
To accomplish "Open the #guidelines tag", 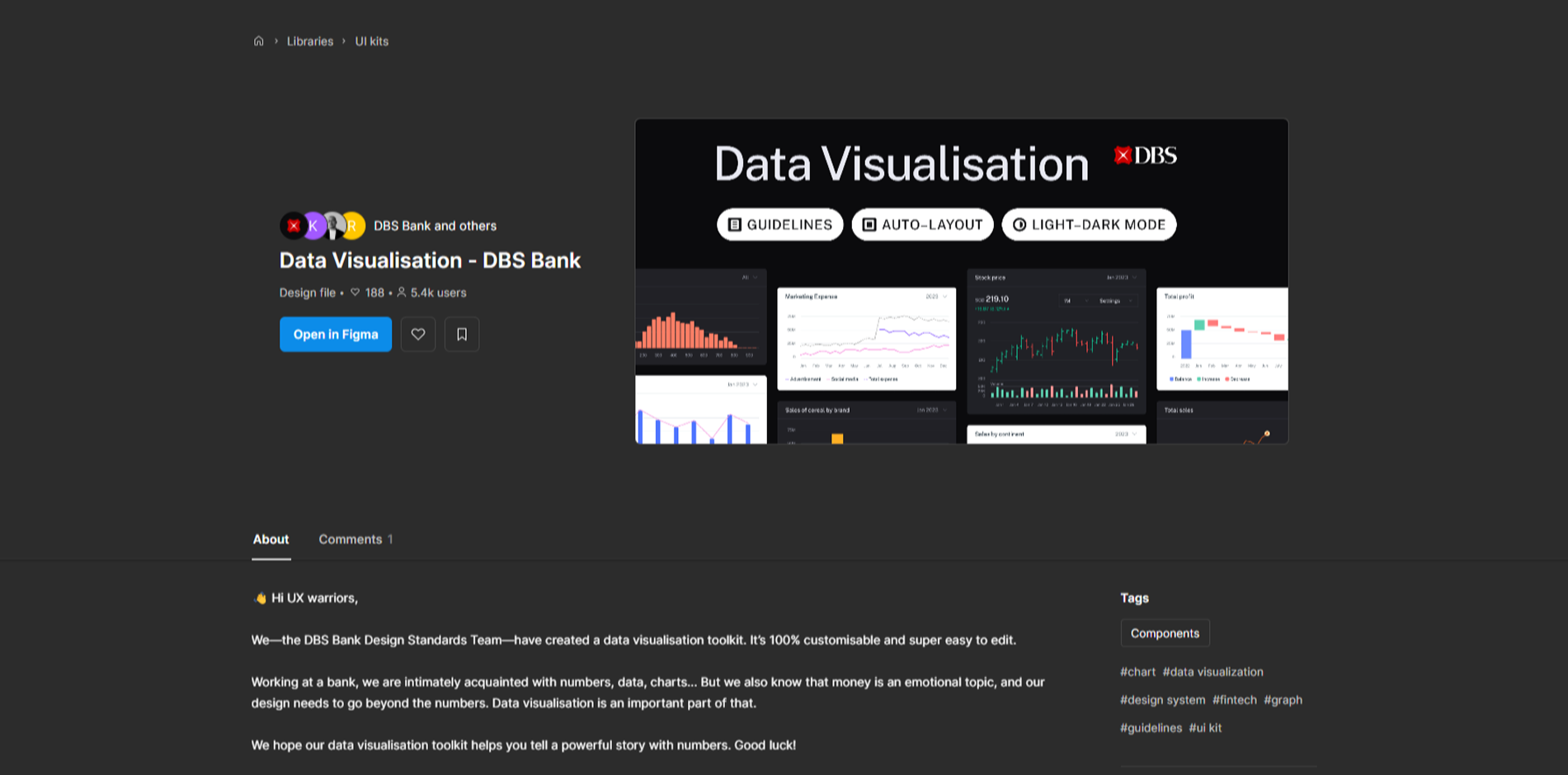I will (x=1151, y=728).
